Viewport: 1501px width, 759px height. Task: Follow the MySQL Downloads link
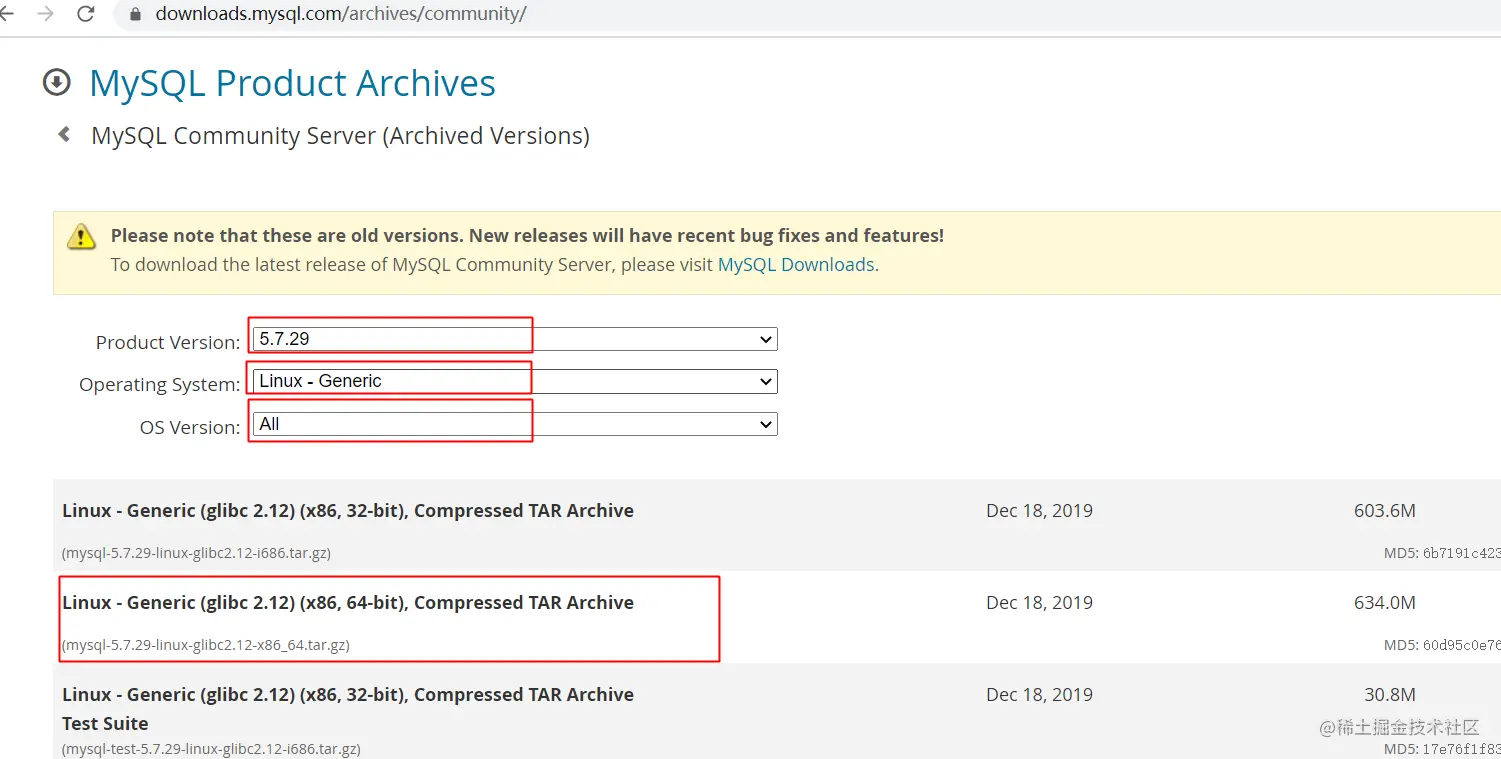point(796,265)
